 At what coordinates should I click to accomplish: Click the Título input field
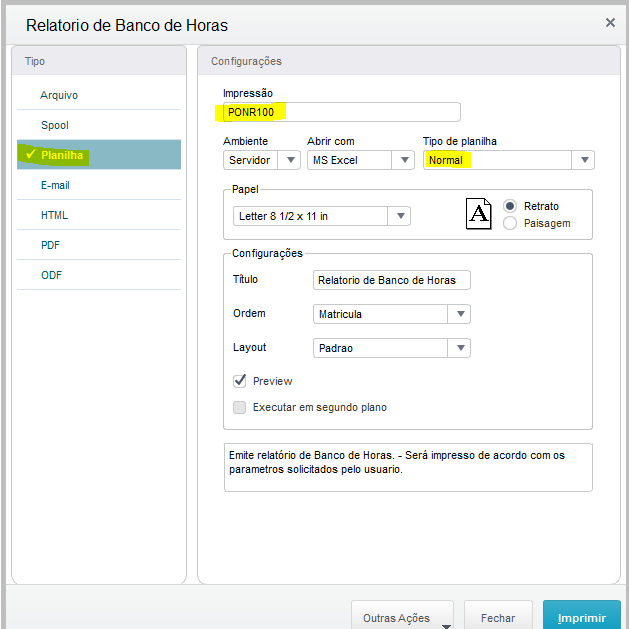coord(392,280)
